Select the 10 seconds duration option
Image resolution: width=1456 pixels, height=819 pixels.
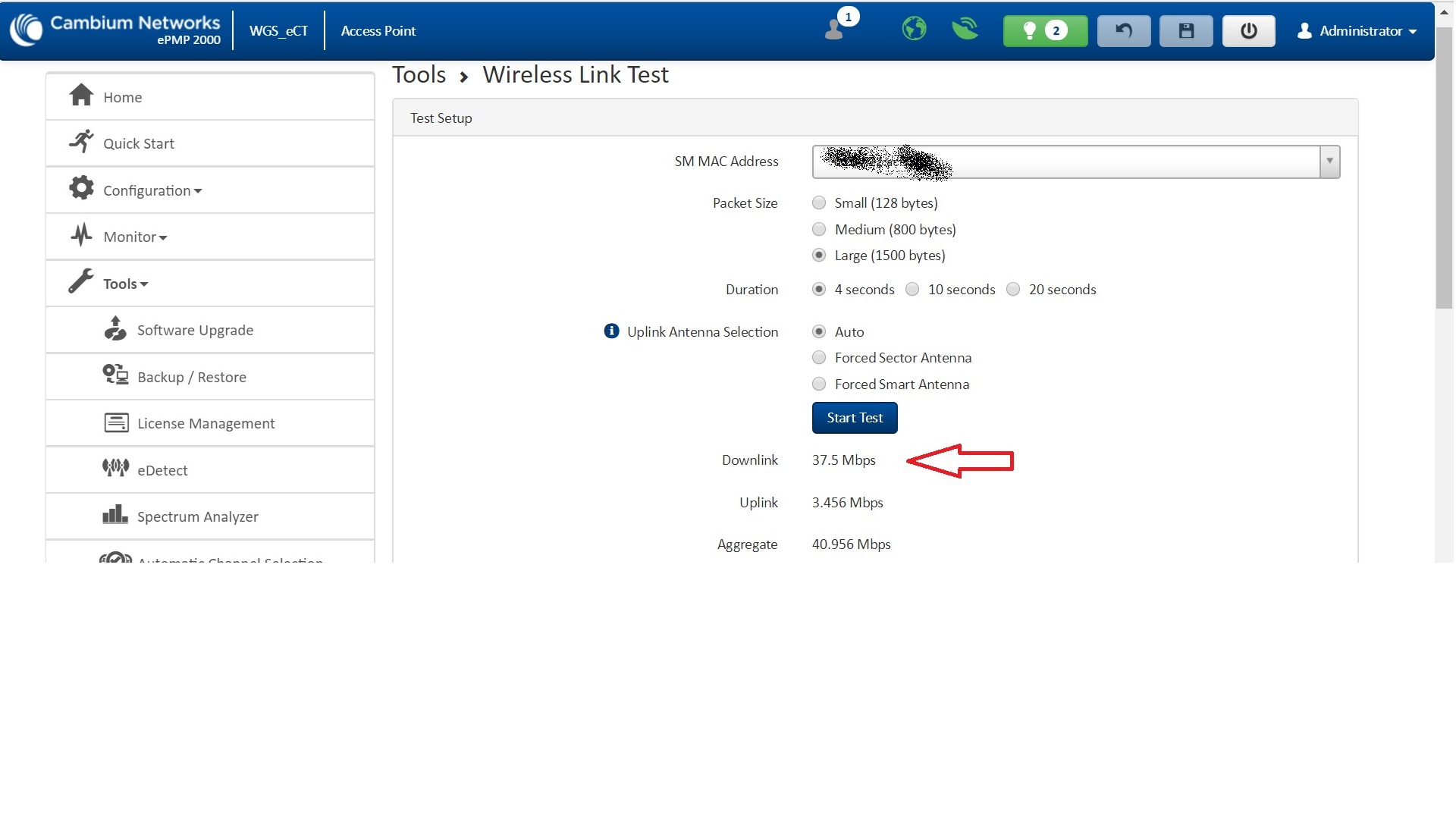coord(912,290)
